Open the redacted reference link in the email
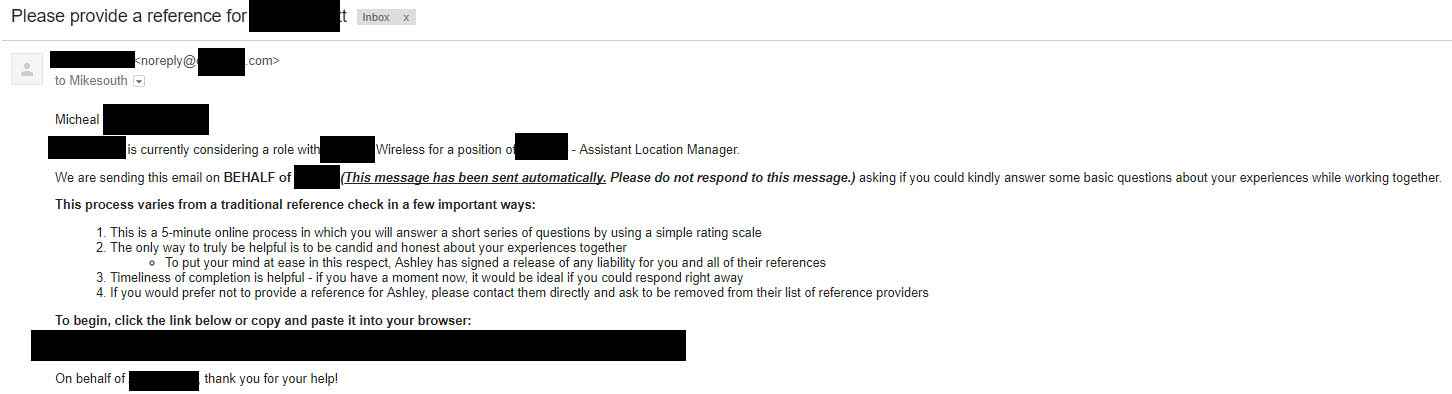Screen dimensions: 1452x394 [x=358, y=345]
